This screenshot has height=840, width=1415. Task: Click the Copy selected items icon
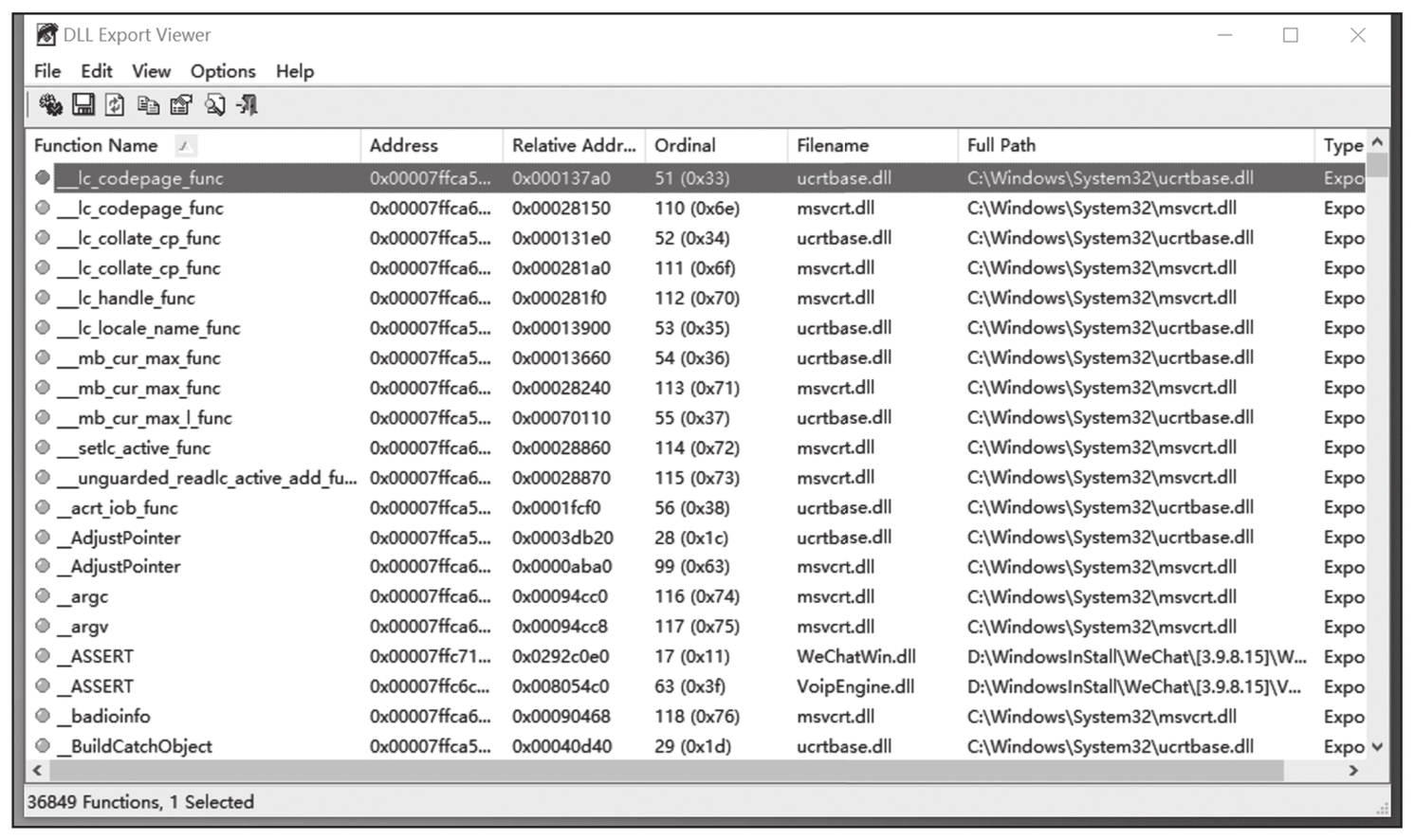coord(148,105)
